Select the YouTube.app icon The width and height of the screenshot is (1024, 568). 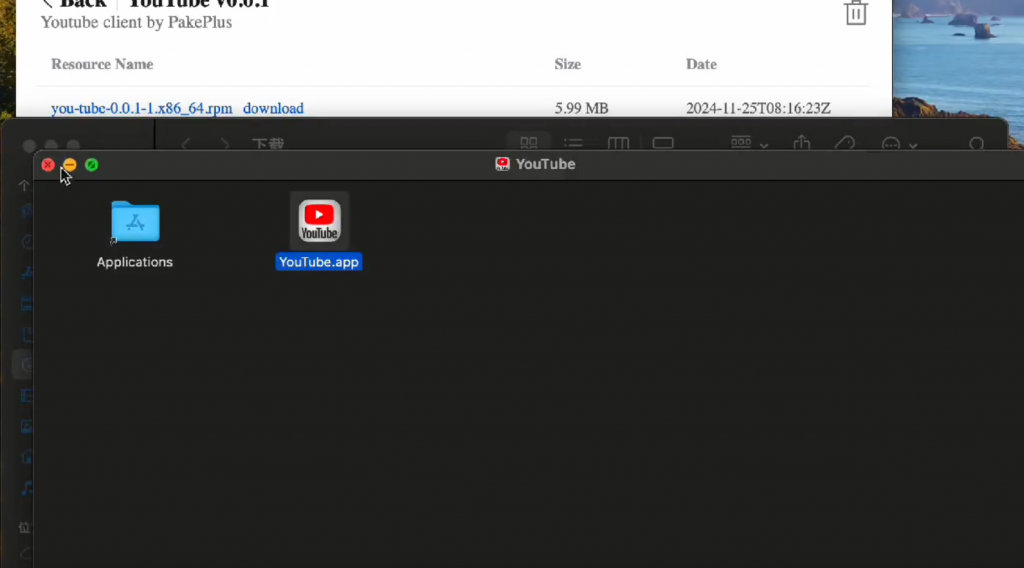click(319, 220)
